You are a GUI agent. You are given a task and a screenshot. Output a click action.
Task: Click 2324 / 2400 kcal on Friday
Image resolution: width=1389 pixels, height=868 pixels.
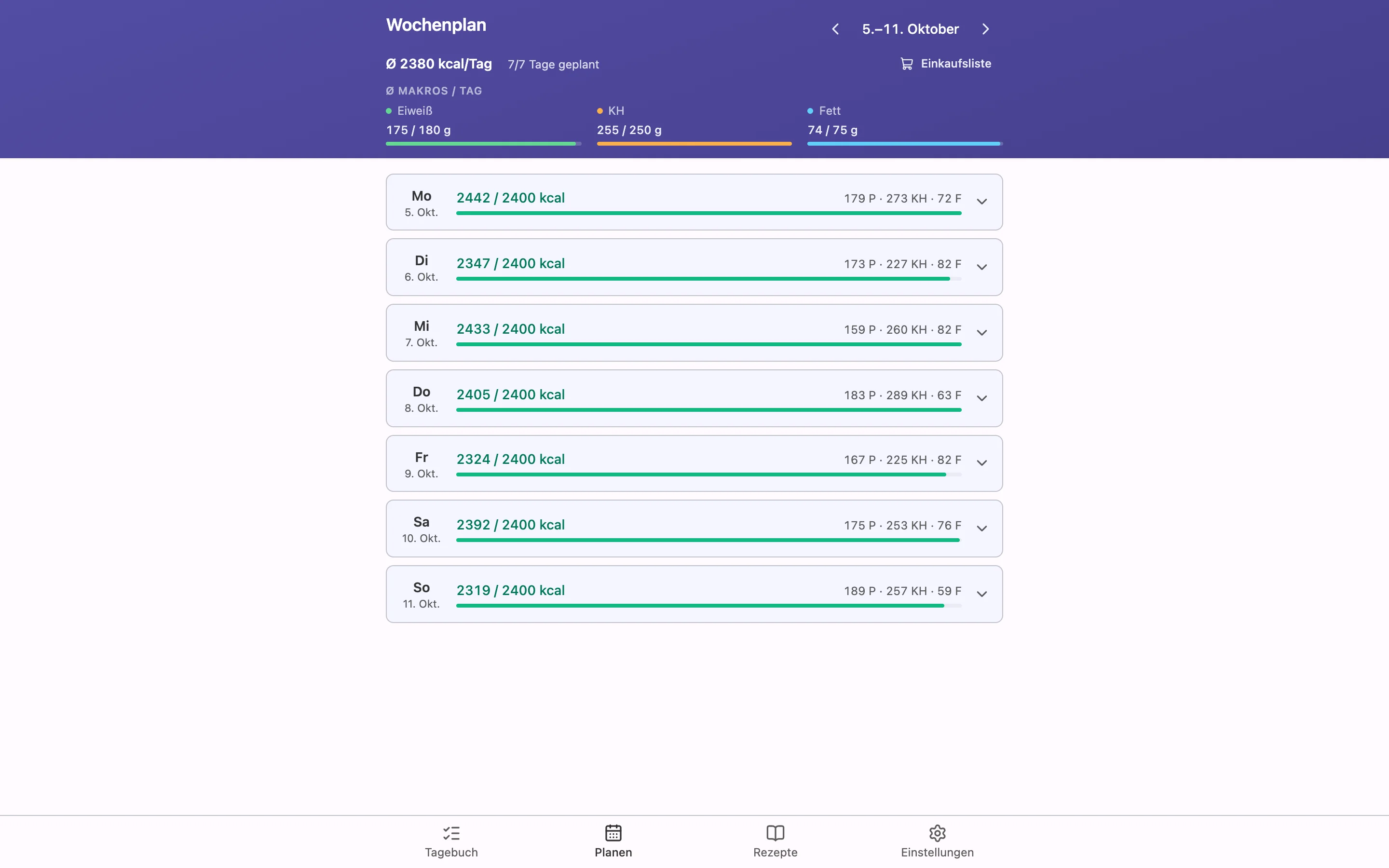click(x=510, y=459)
